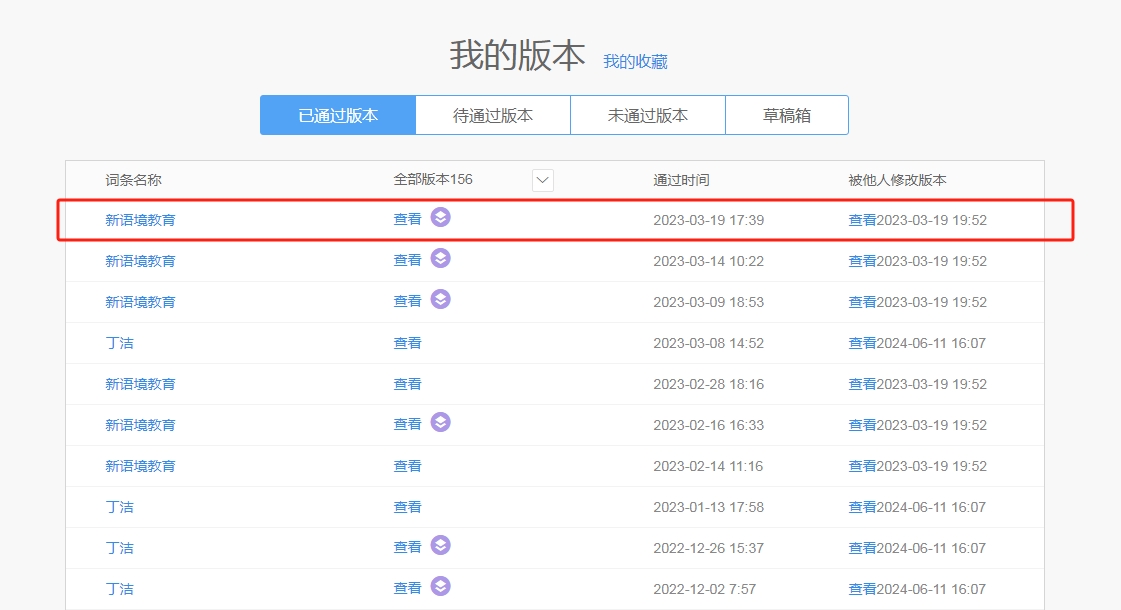Switch to 待通过版本 tab
The height and width of the screenshot is (610, 1121).
coord(492,114)
